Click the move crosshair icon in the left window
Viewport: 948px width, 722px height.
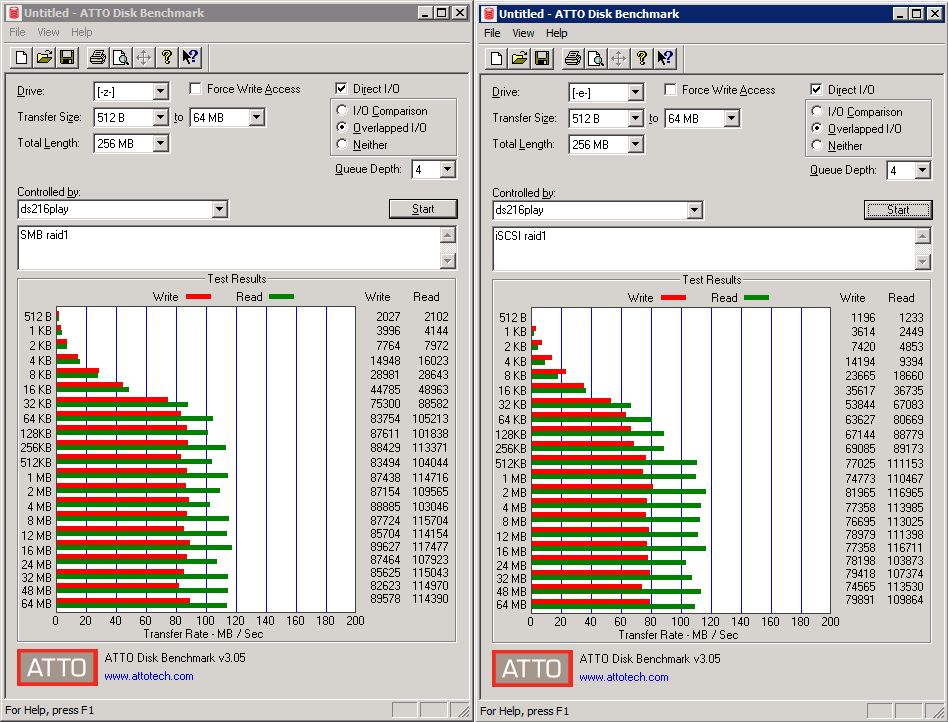[x=144, y=57]
